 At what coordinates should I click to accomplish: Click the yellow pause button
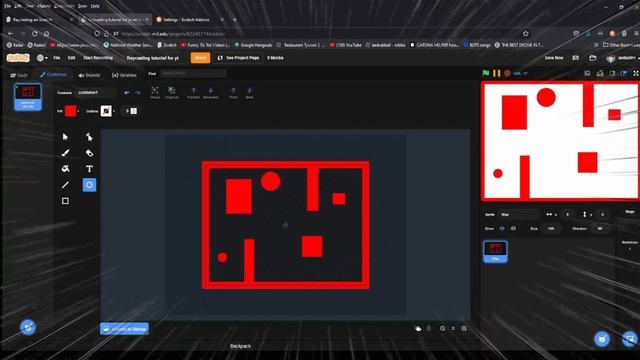coord(496,73)
